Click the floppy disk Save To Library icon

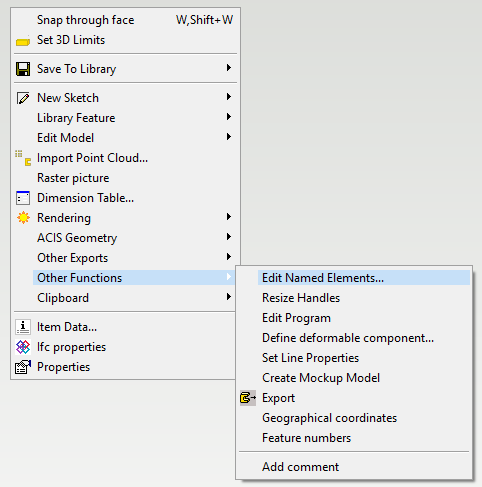pos(23,69)
